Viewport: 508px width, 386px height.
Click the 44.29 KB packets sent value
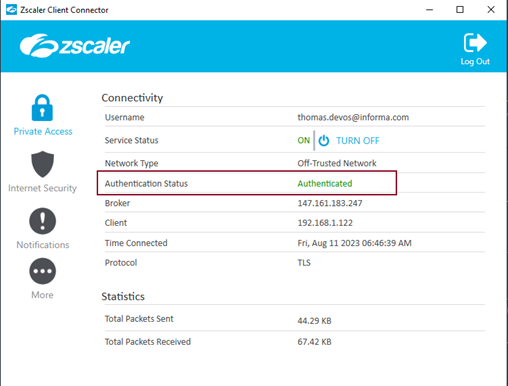[x=314, y=321]
